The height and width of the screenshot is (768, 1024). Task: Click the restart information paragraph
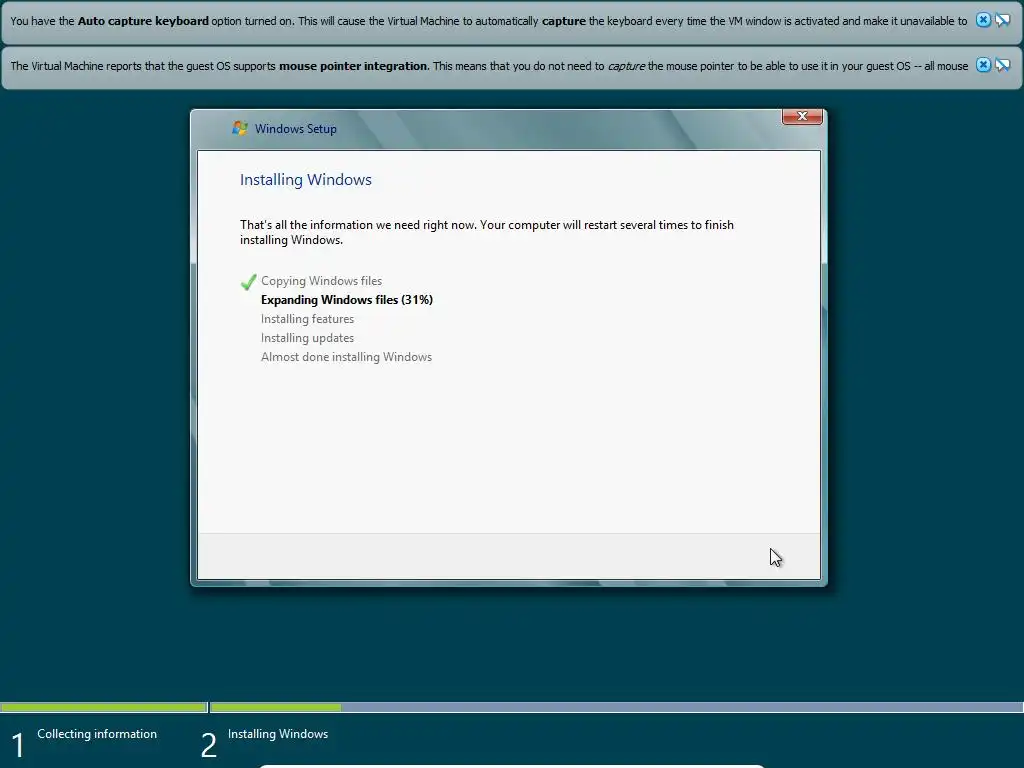click(x=487, y=232)
